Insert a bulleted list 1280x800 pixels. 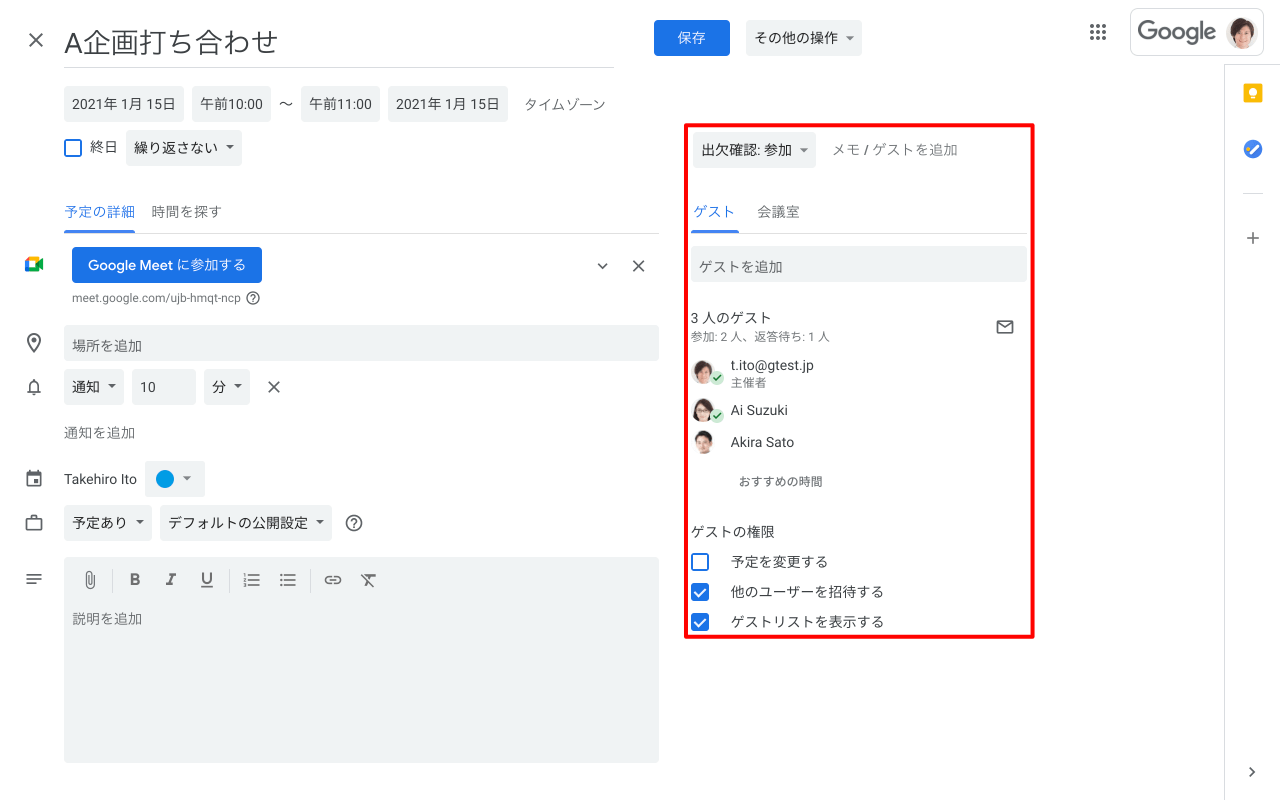288,580
